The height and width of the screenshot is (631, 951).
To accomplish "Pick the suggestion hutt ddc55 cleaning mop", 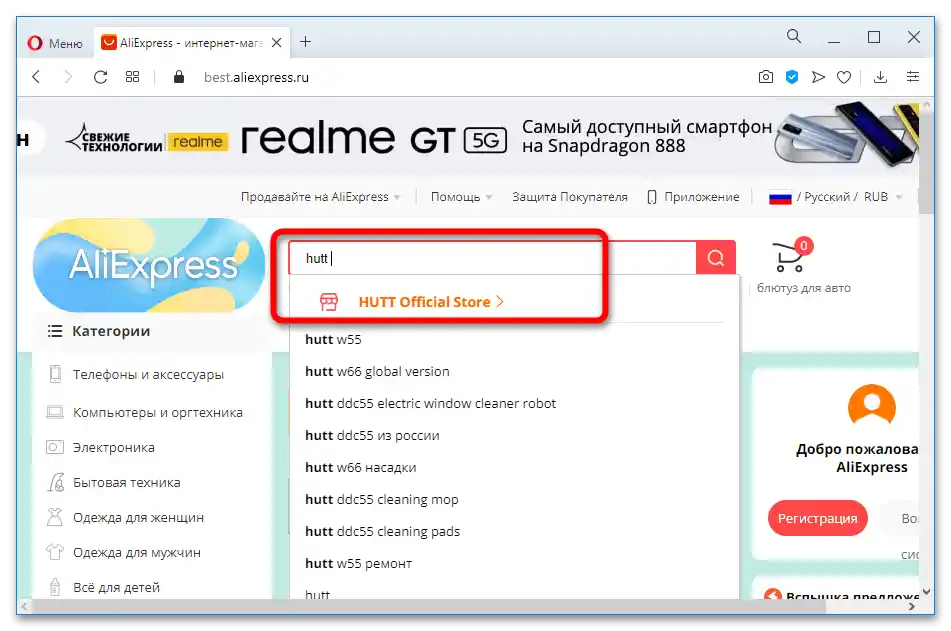I will pos(381,499).
